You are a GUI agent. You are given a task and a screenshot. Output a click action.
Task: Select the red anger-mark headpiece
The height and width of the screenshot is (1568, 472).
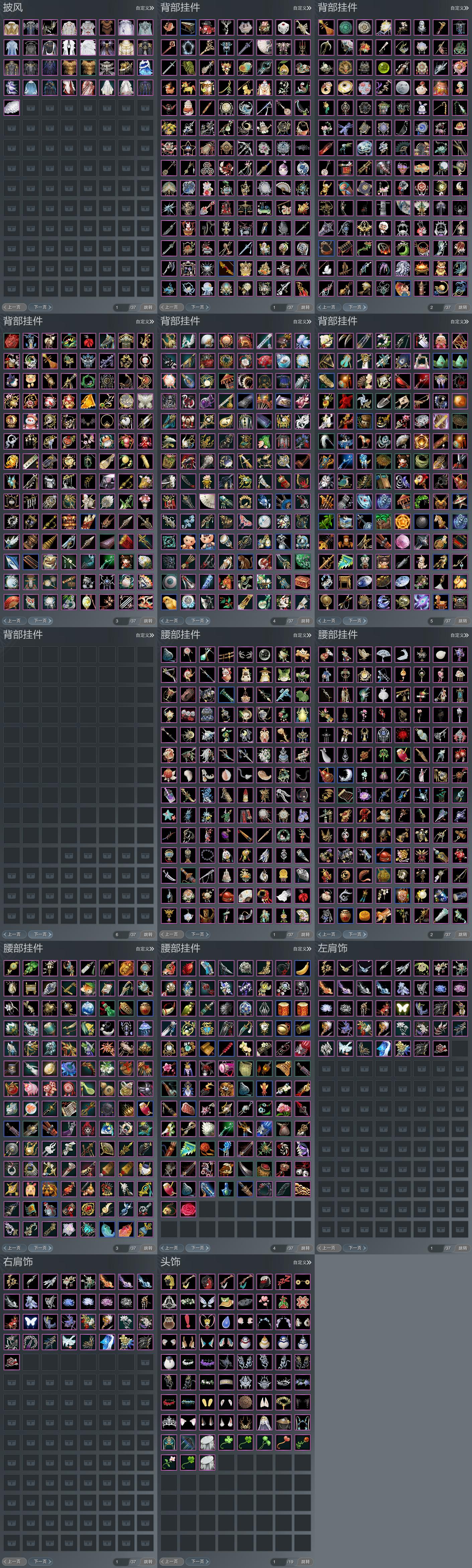coord(303,1302)
